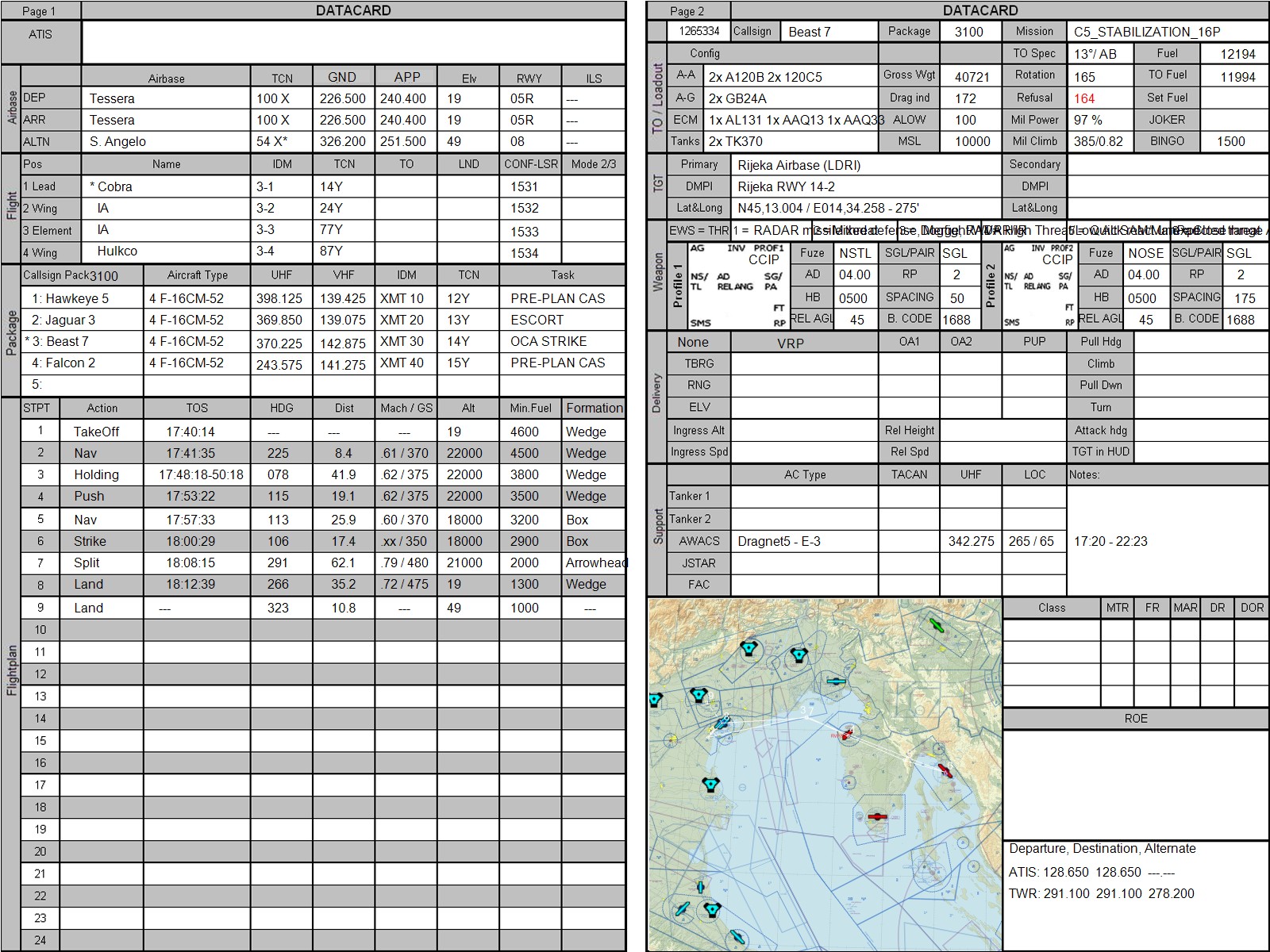Select the red RVP marker near waypoint 4

[x=847, y=734]
